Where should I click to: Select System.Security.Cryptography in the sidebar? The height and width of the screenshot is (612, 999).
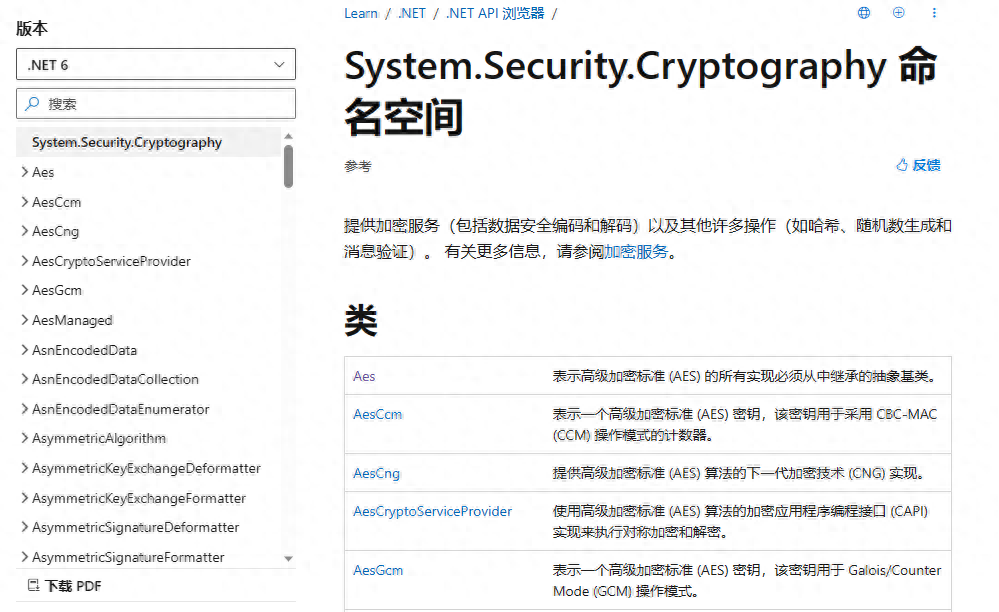click(127, 142)
